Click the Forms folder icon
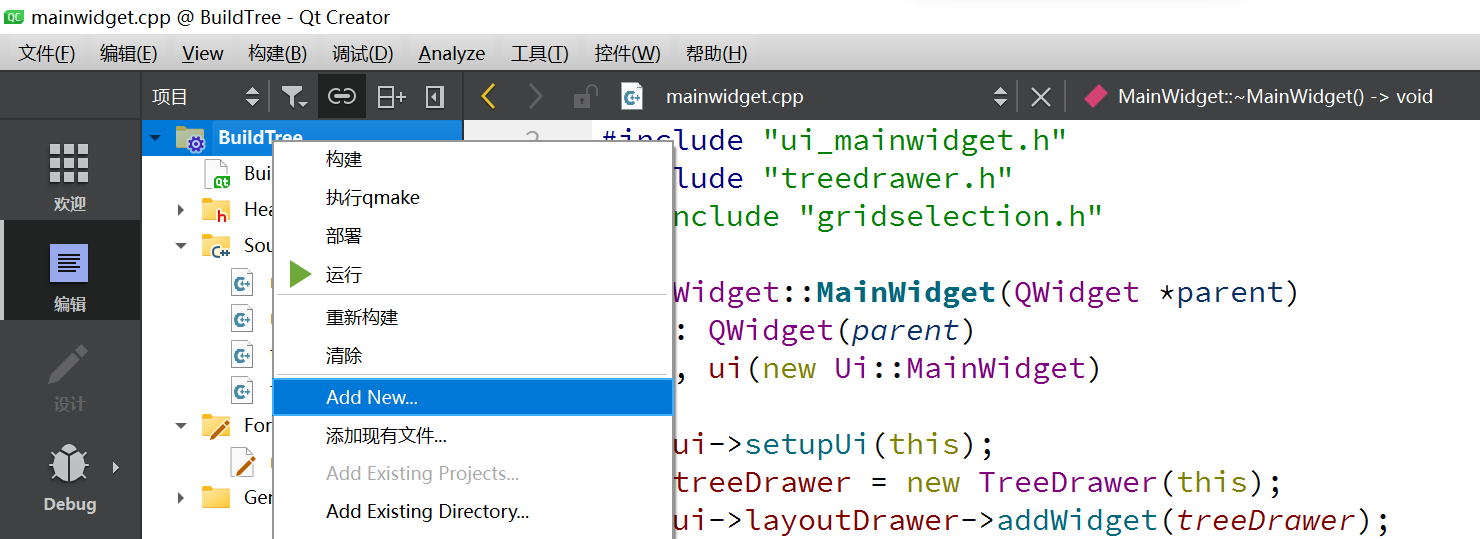This screenshot has width=1480, height=539. [x=216, y=426]
